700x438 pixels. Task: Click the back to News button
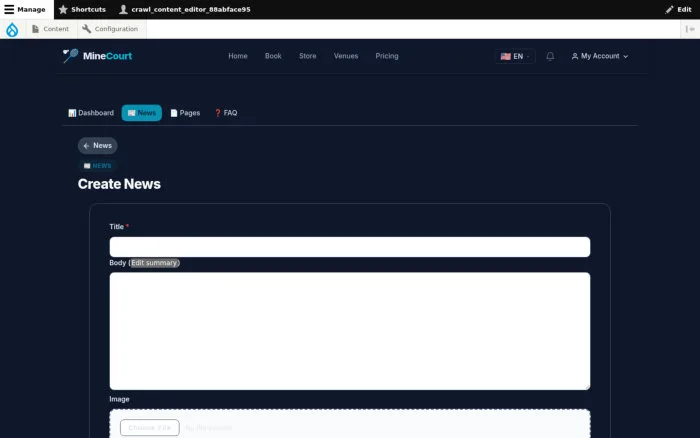point(97,146)
